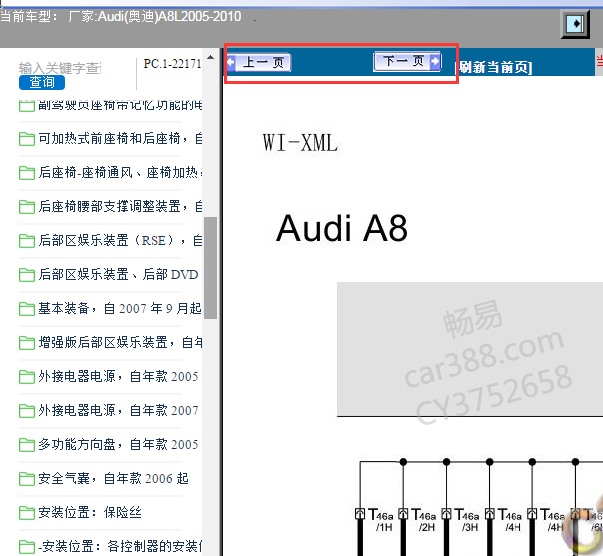Open the 后部区娱乐装置、后部 DVD folder
603x556 pixels.
118,275
